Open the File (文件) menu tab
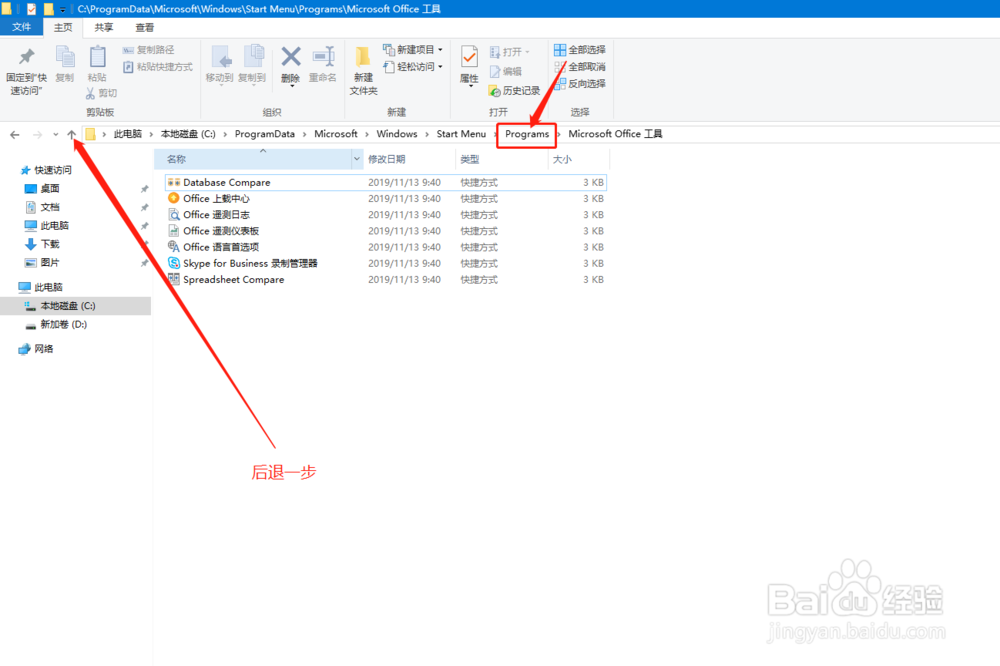1000x666 pixels. pos(21,27)
